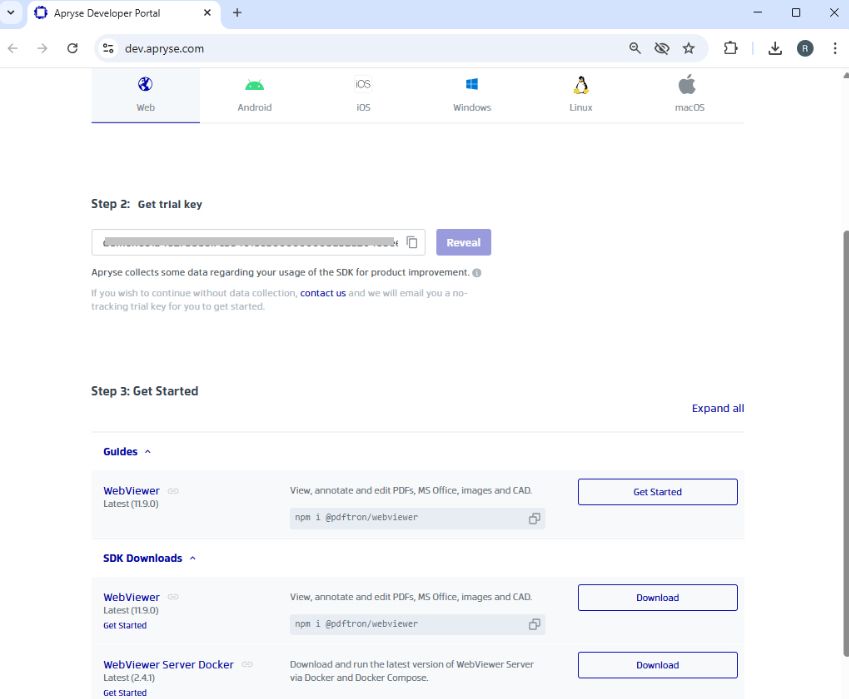
Task: Open the browser extensions menu
Action: tap(730, 48)
